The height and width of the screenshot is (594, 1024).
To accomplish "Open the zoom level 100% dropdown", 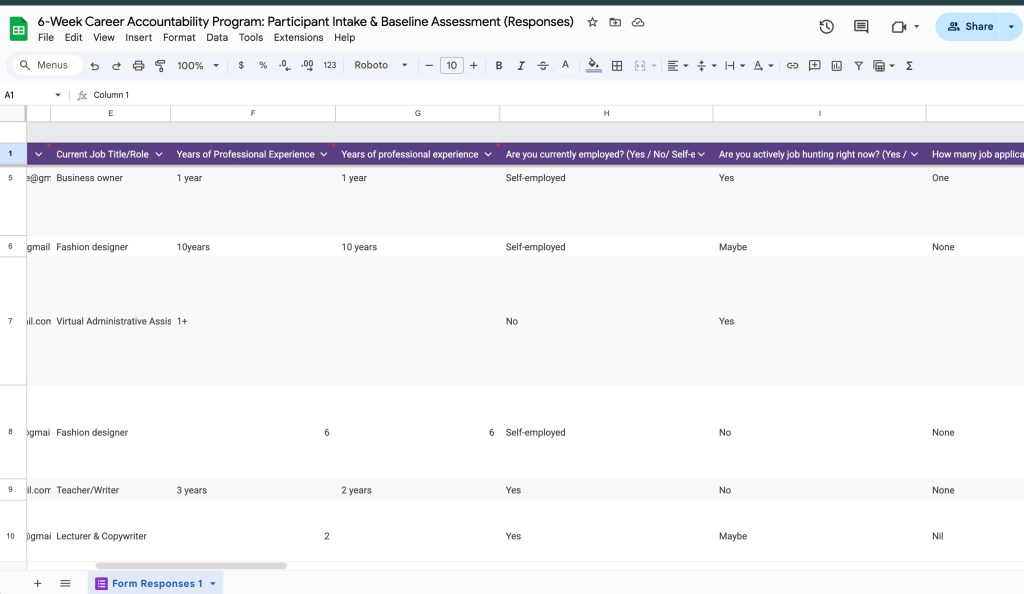I will pyautogui.click(x=197, y=66).
